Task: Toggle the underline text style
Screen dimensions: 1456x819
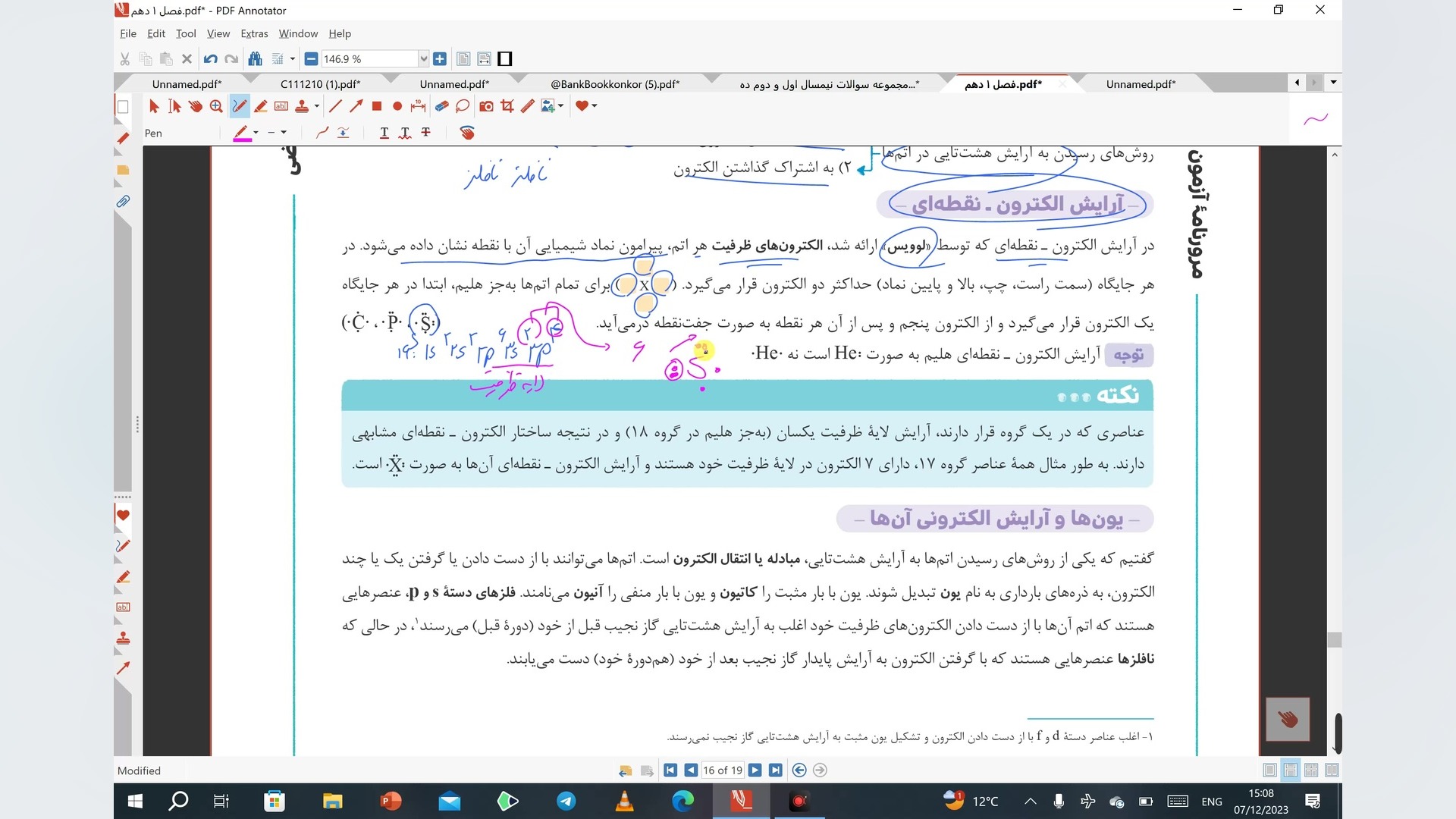Action: (384, 133)
